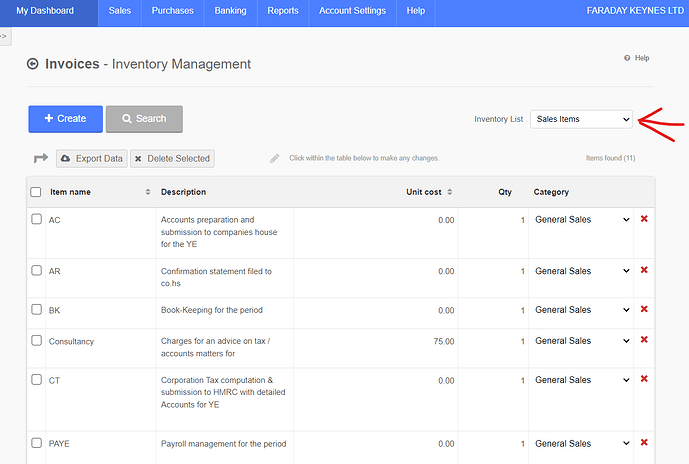Open the Category dropdown for AC row
The height and width of the screenshot is (464, 689).
point(582,220)
